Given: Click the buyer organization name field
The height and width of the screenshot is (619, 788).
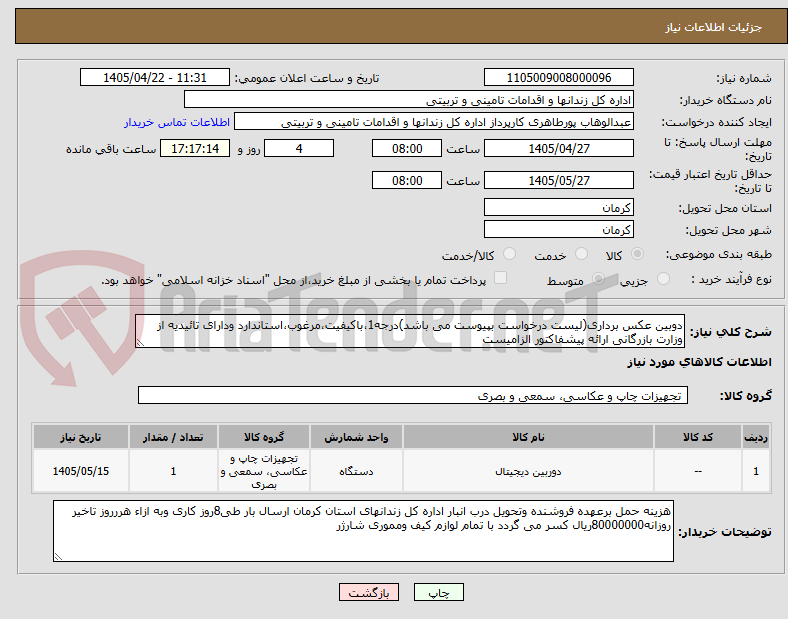Looking at the screenshot, I should 409,99.
